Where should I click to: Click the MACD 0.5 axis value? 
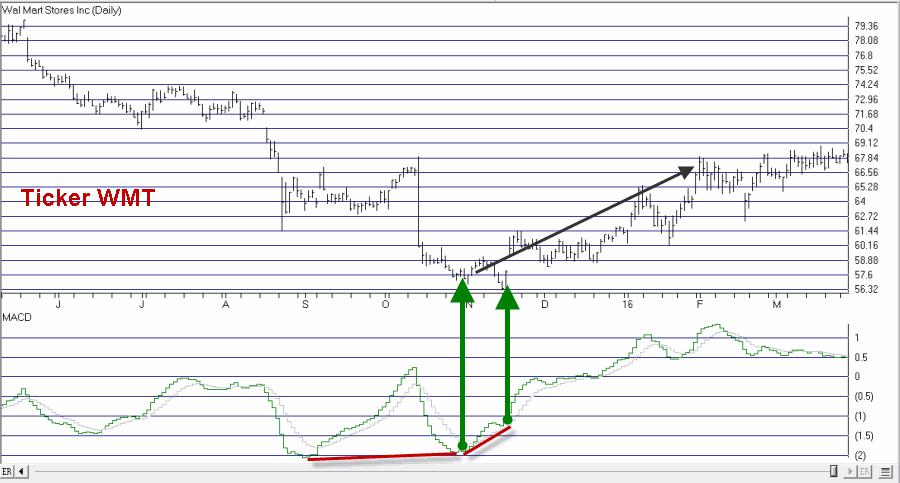[x=861, y=358]
